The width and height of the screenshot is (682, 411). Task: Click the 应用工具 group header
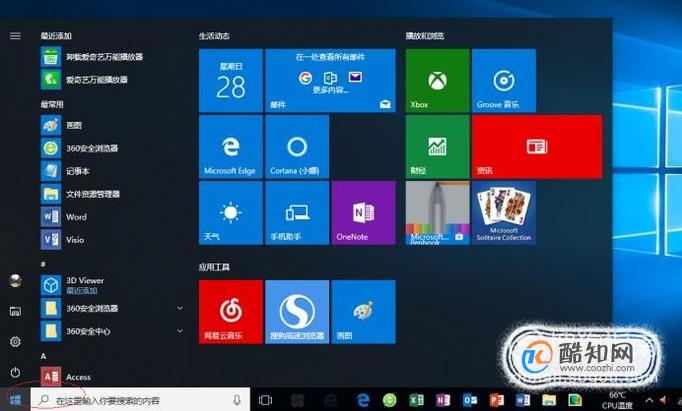[214, 267]
